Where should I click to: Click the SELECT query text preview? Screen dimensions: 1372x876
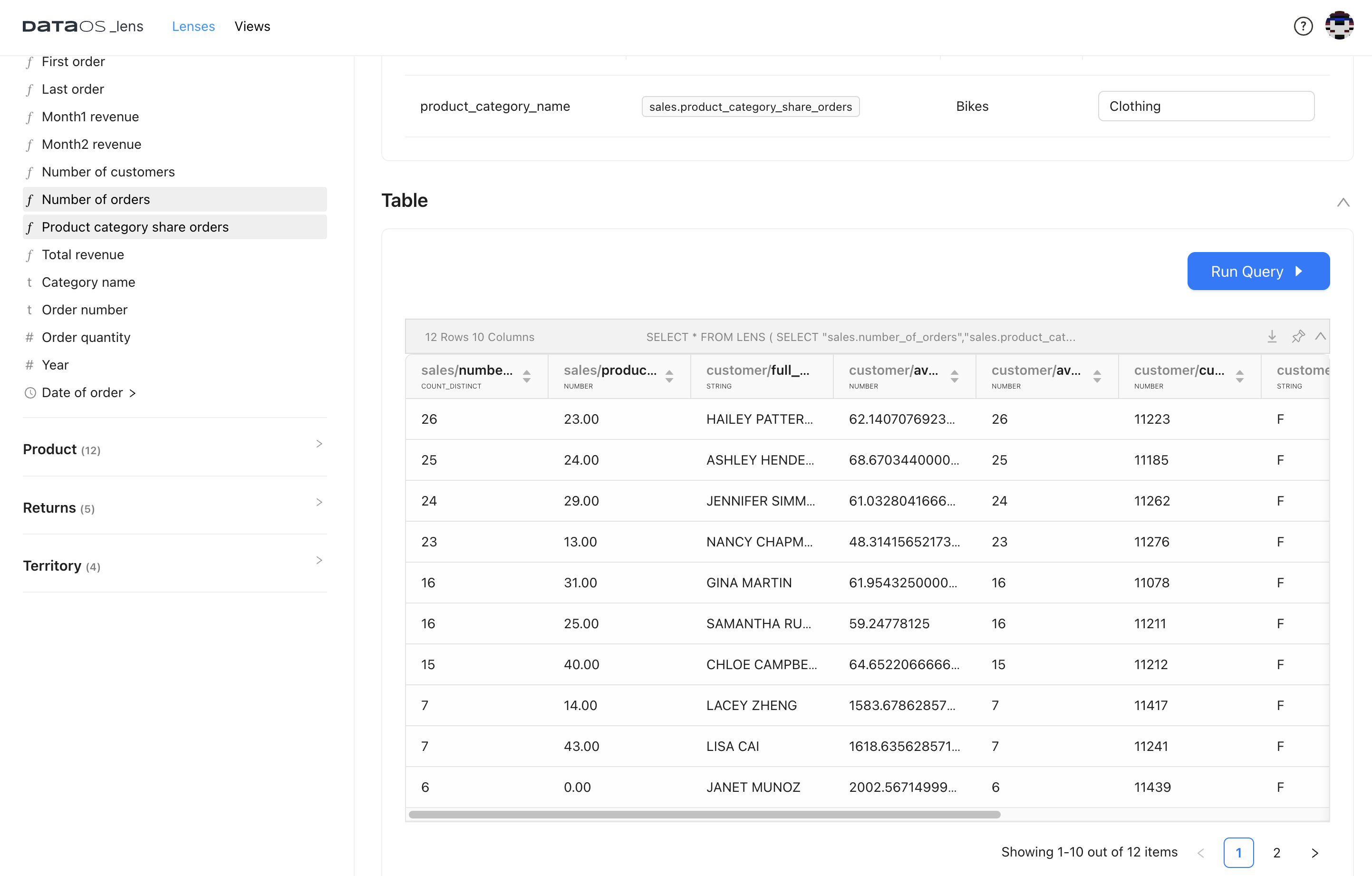[860, 337]
